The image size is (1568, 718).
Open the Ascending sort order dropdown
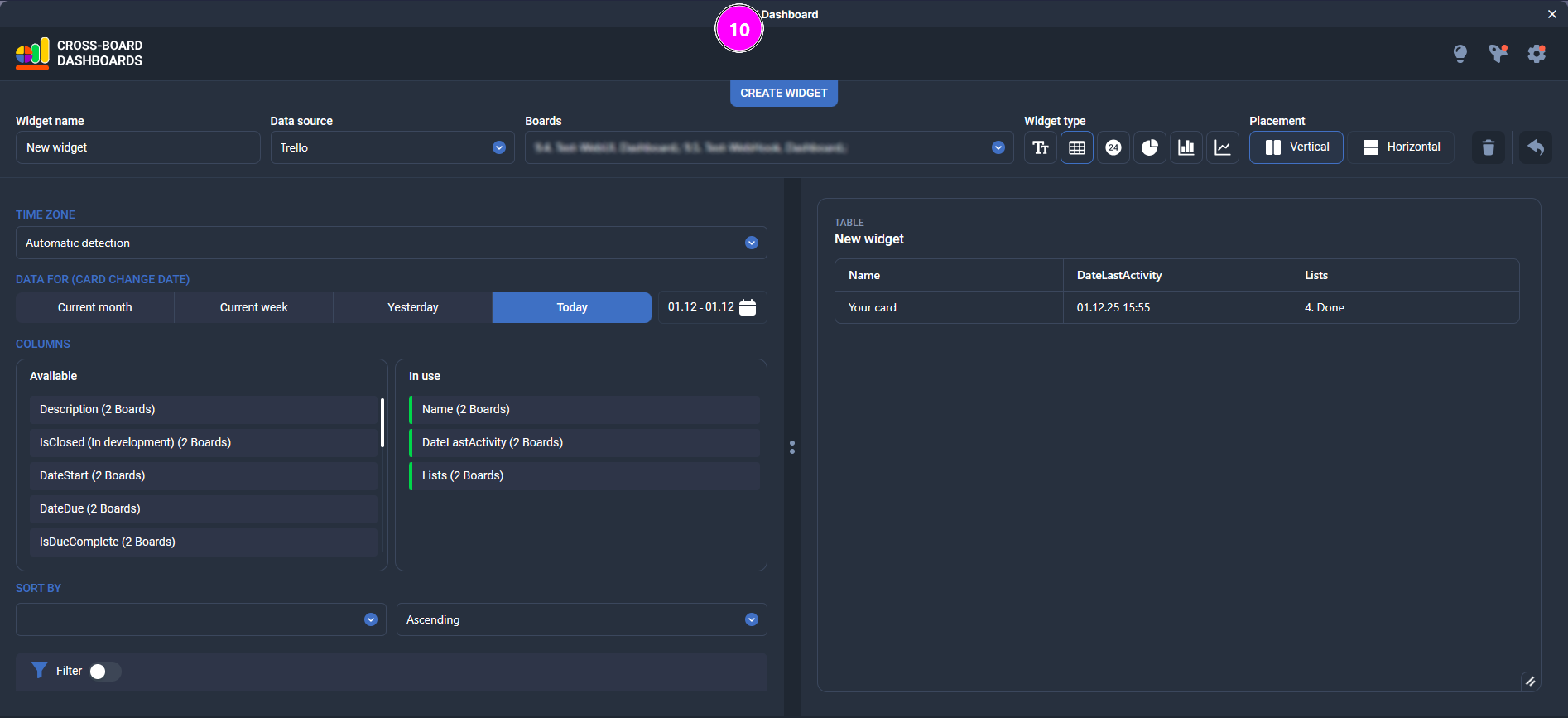(581, 619)
